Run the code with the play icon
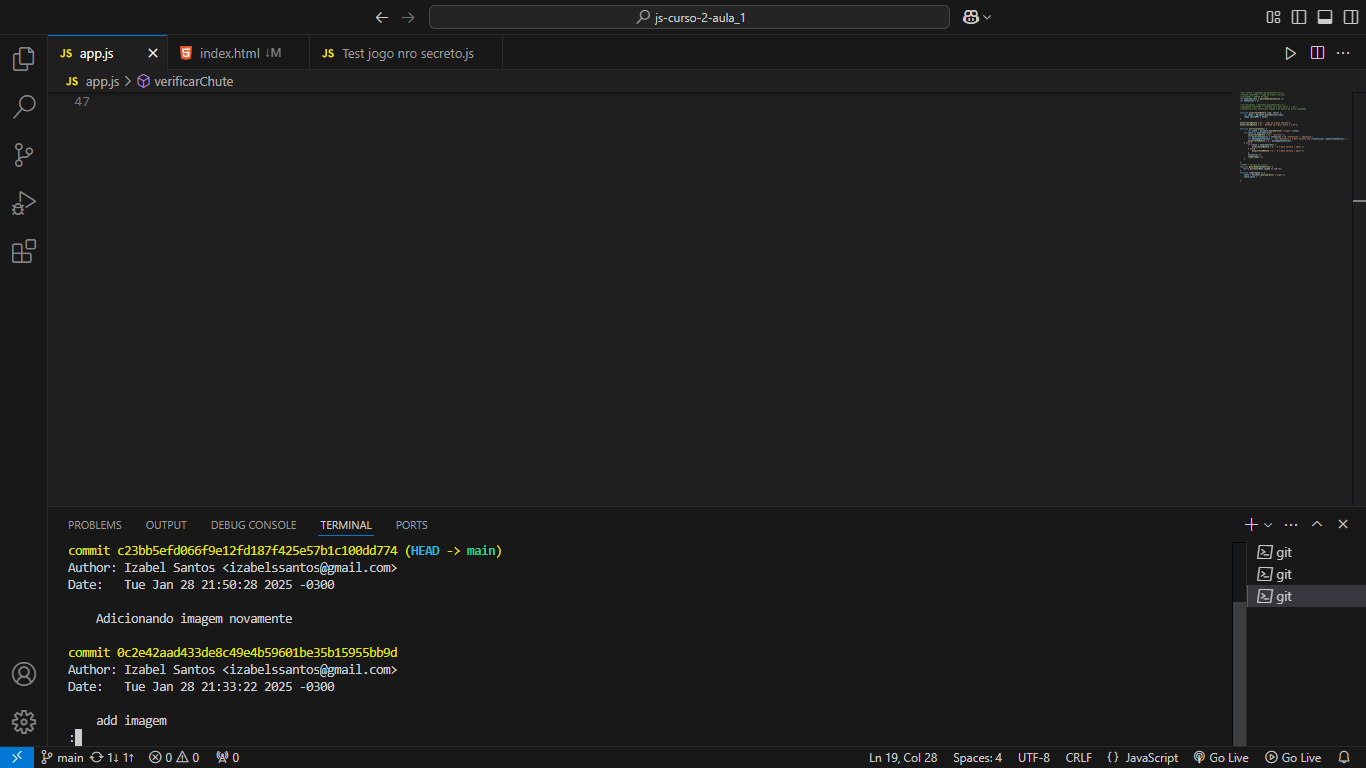The height and width of the screenshot is (768, 1366). click(x=1290, y=53)
